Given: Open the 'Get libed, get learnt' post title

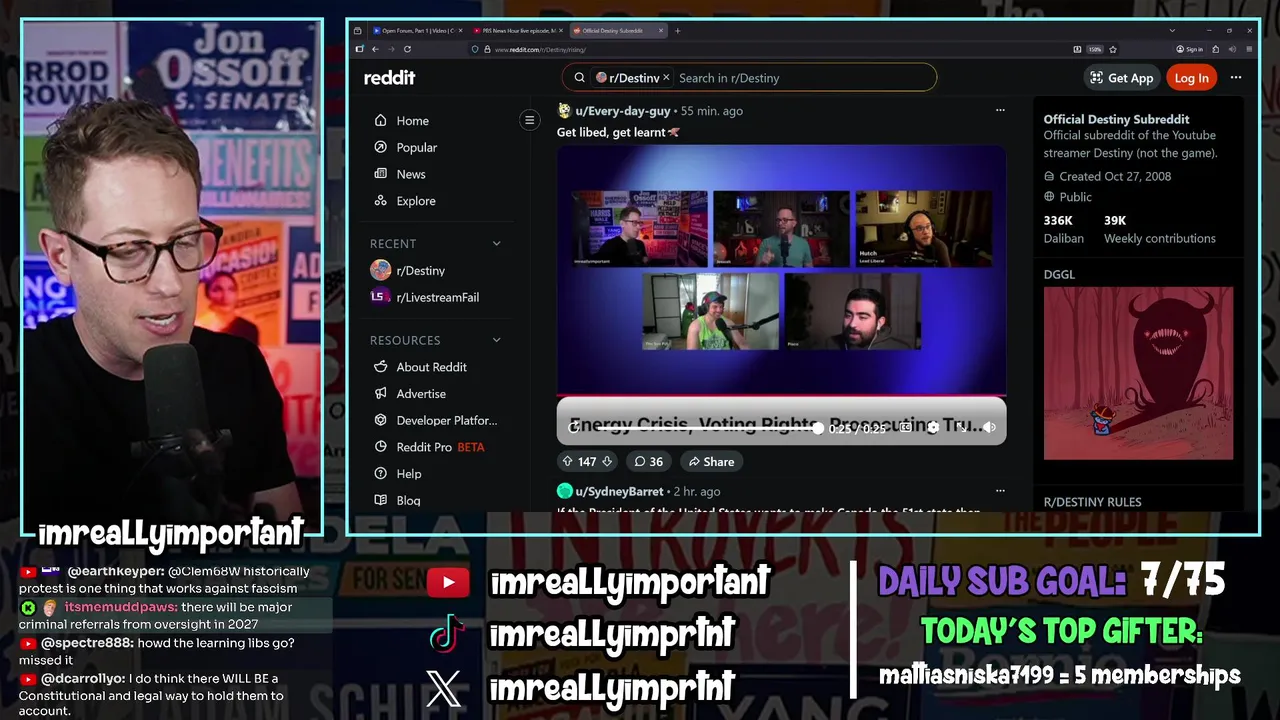Looking at the screenshot, I should [x=618, y=132].
